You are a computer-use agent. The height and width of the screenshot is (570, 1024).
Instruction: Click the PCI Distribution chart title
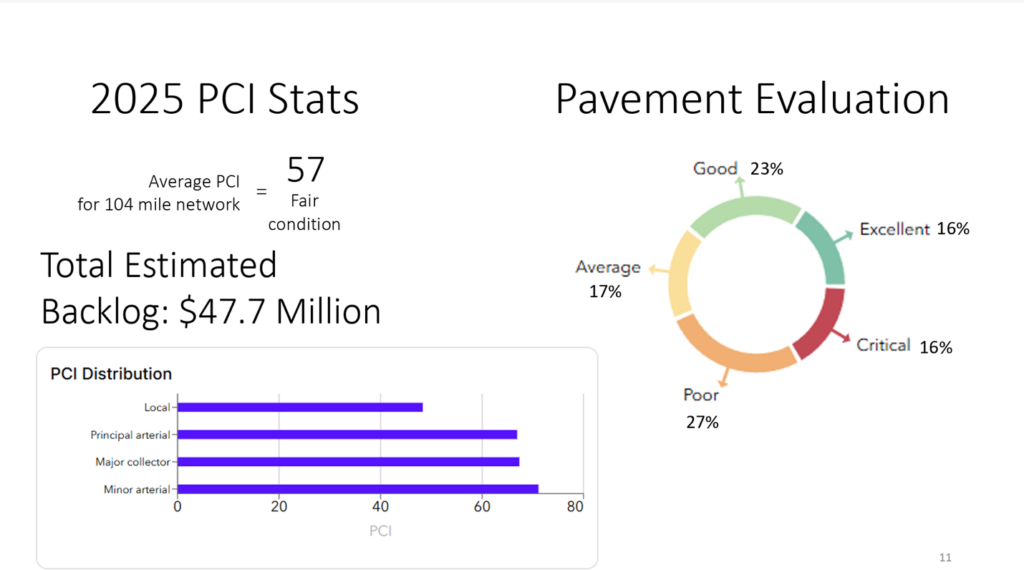pyautogui.click(x=111, y=374)
